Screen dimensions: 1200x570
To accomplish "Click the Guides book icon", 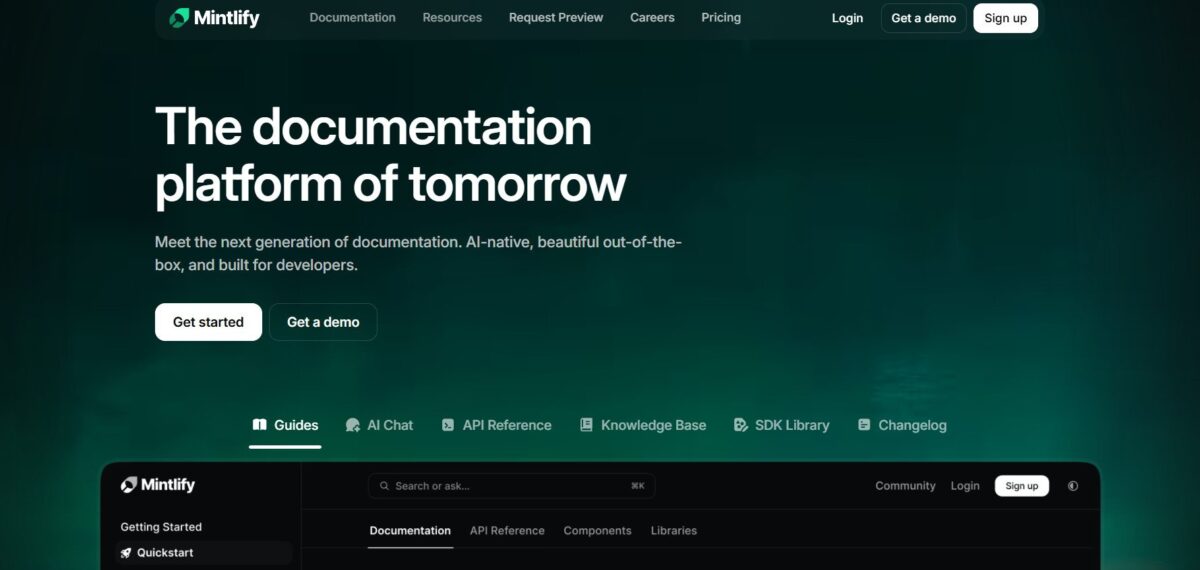I will (260, 425).
